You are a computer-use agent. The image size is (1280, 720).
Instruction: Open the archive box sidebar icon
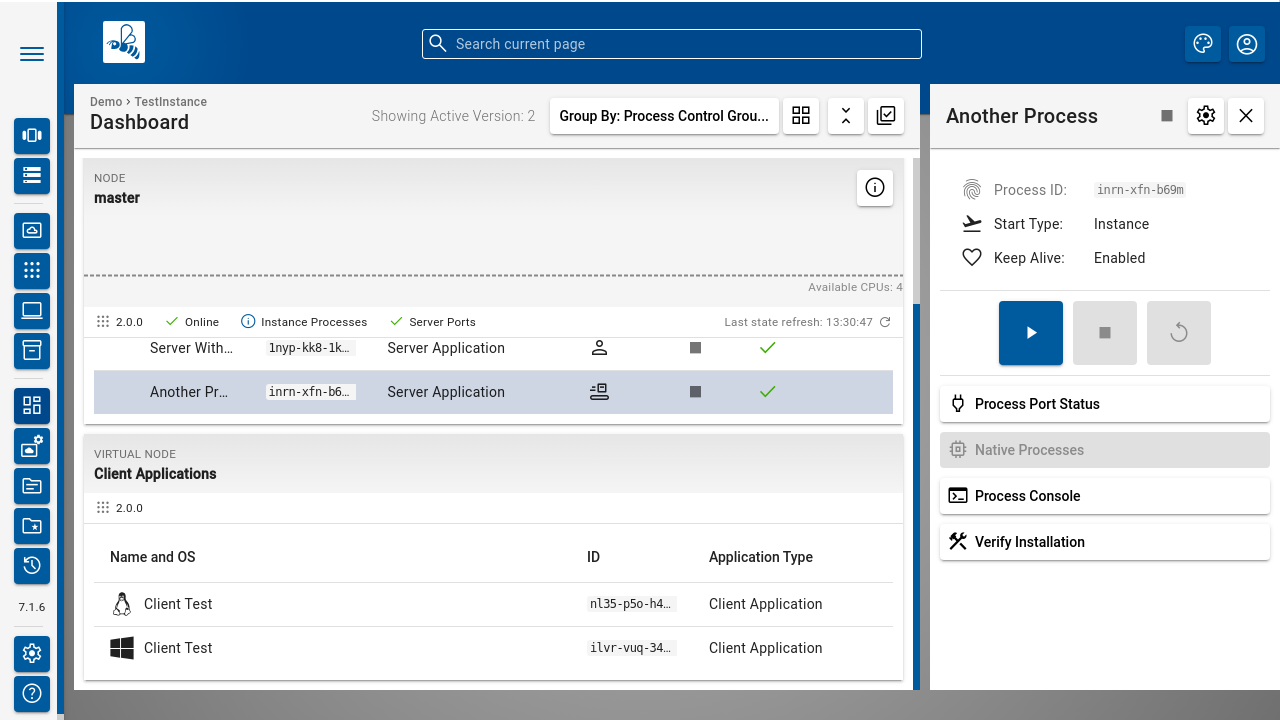click(x=32, y=351)
